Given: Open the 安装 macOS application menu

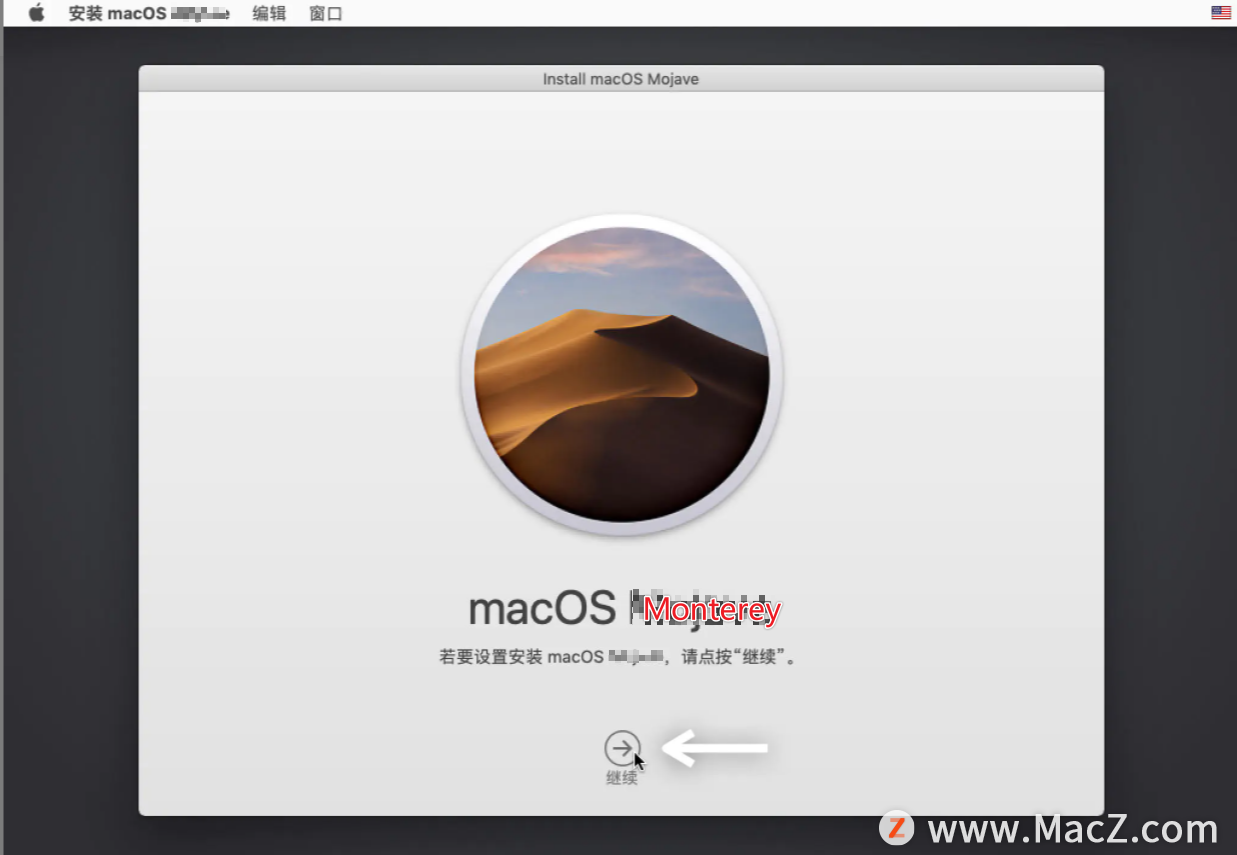Looking at the screenshot, I should pyautogui.click(x=149, y=13).
